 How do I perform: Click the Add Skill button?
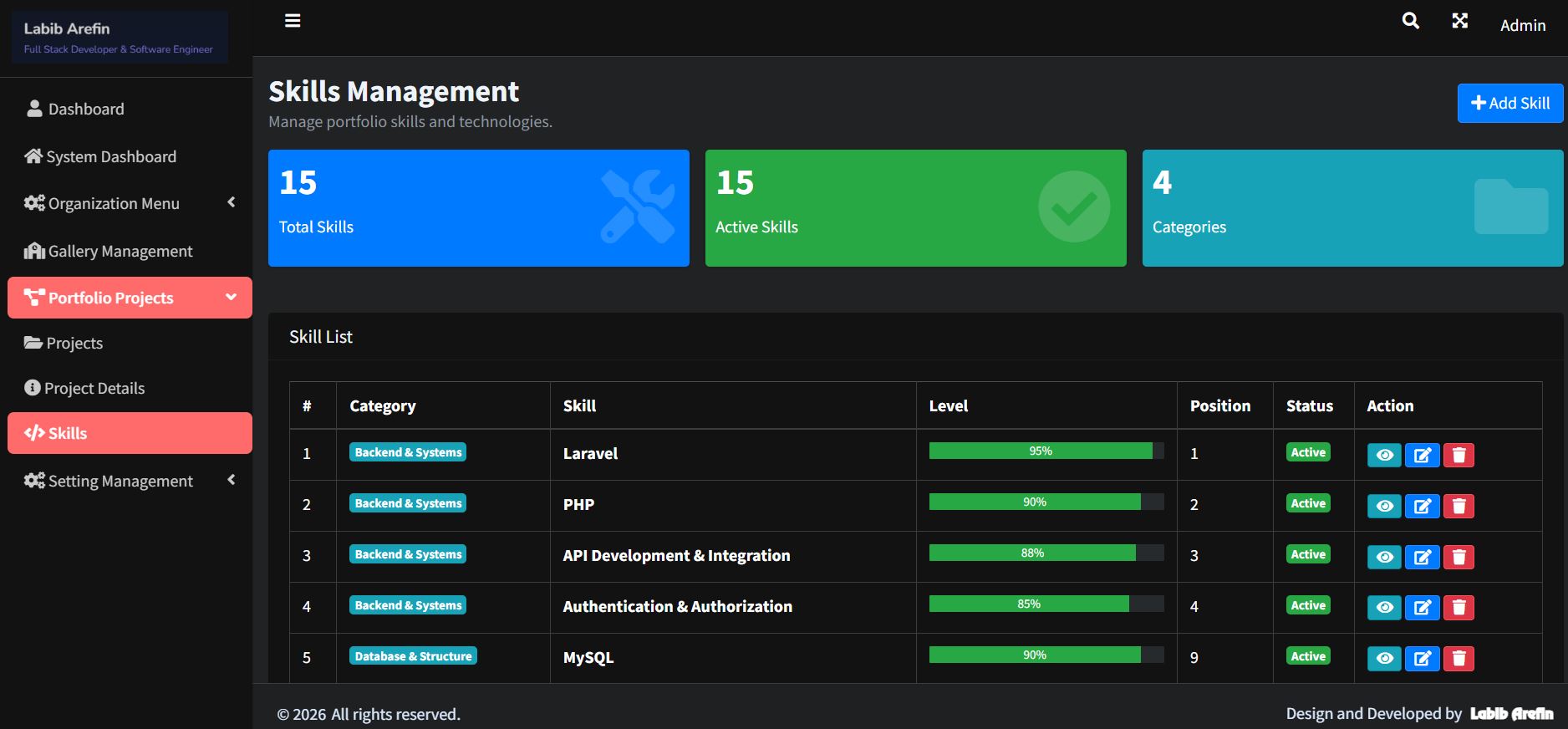[x=1509, y=103]
